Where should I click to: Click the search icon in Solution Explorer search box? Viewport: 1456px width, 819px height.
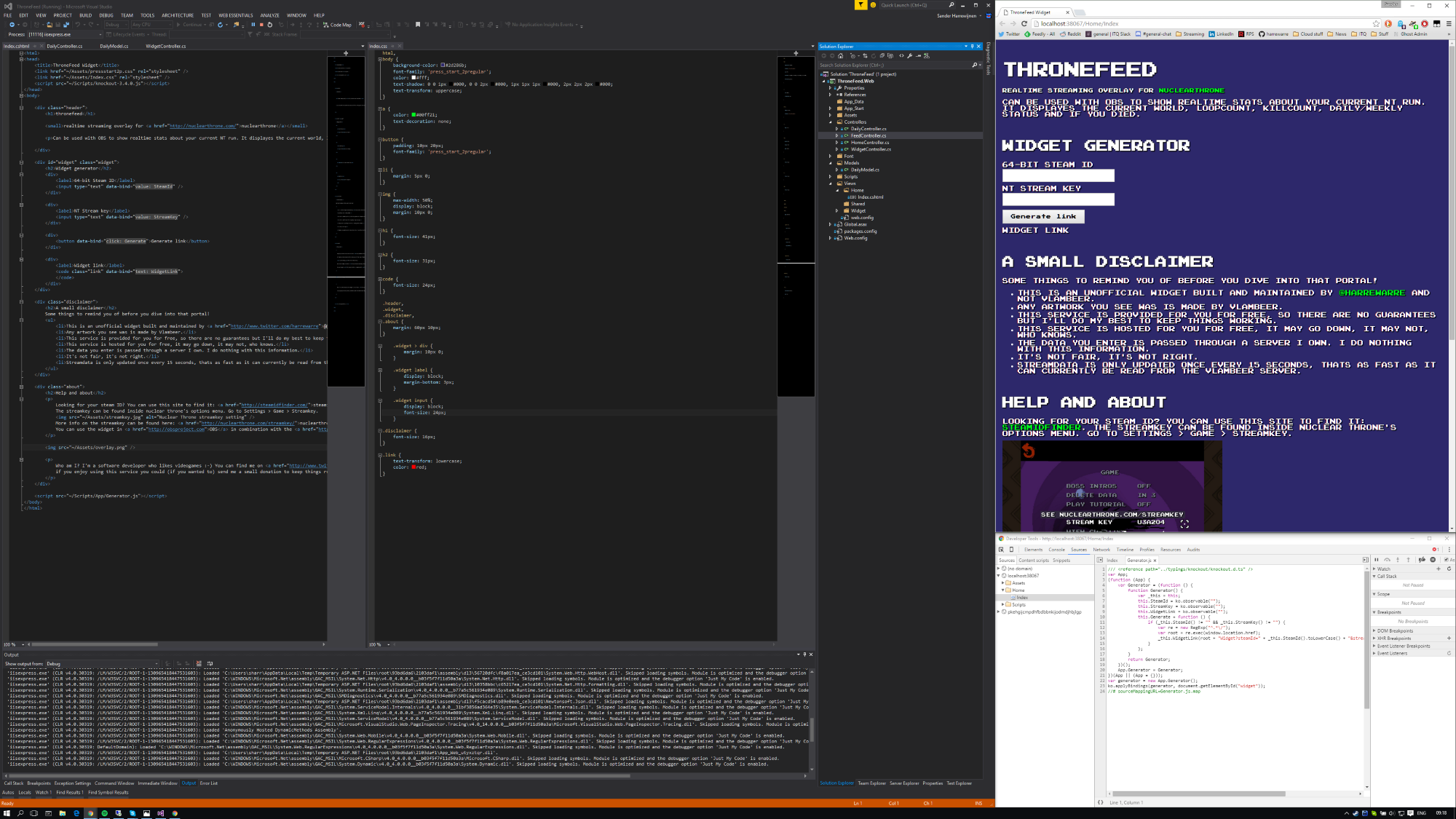(x=975, y=65)
